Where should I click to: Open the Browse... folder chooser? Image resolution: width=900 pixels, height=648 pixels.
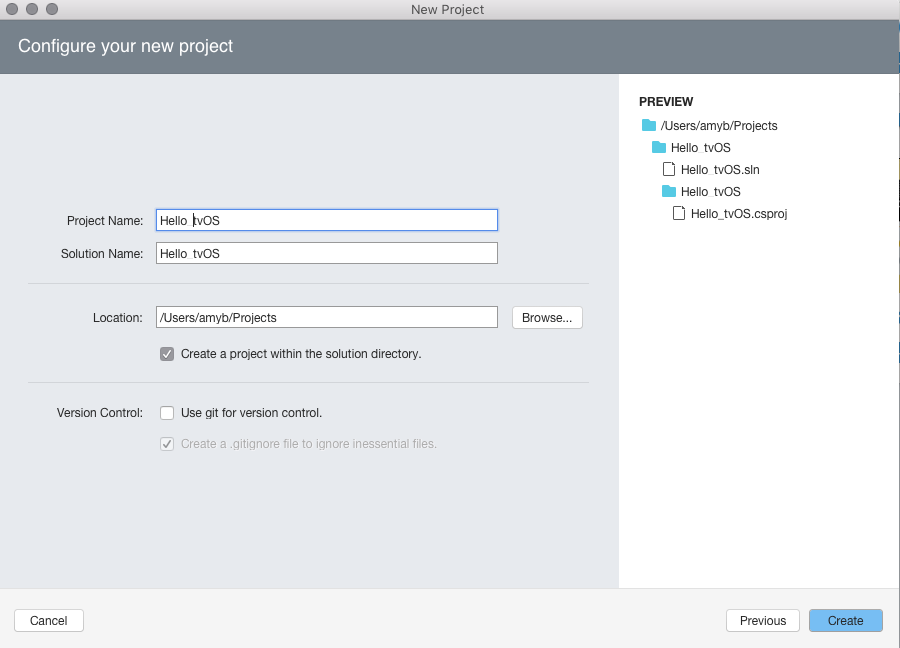[547, 318]
